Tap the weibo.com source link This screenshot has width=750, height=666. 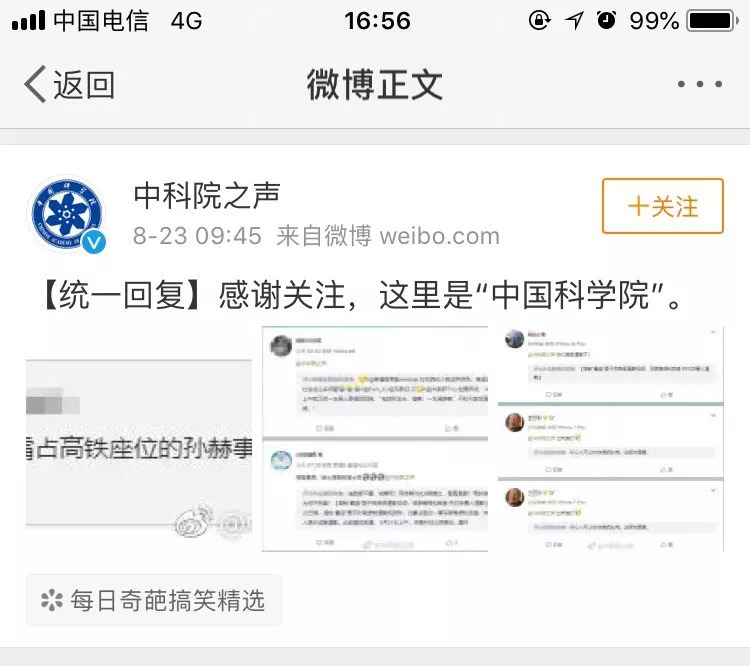440,236
